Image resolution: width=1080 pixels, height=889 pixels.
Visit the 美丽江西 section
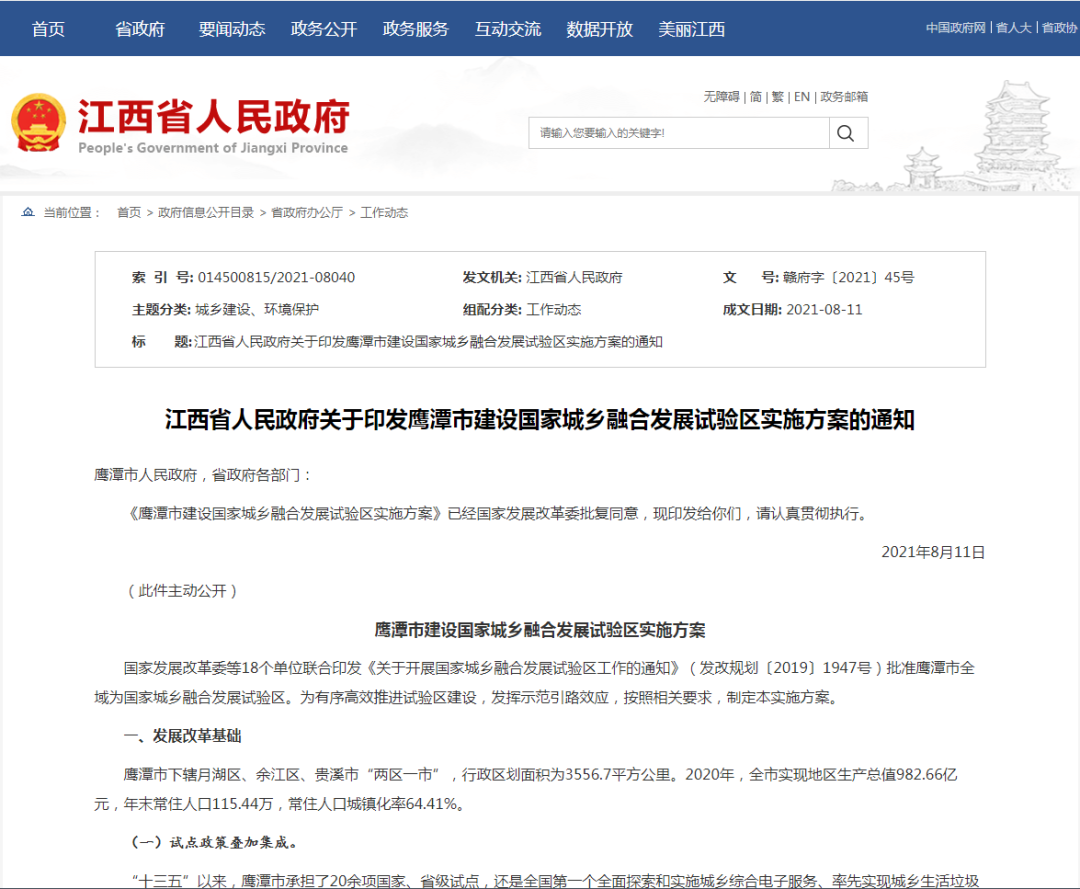[x=692, y=30]
